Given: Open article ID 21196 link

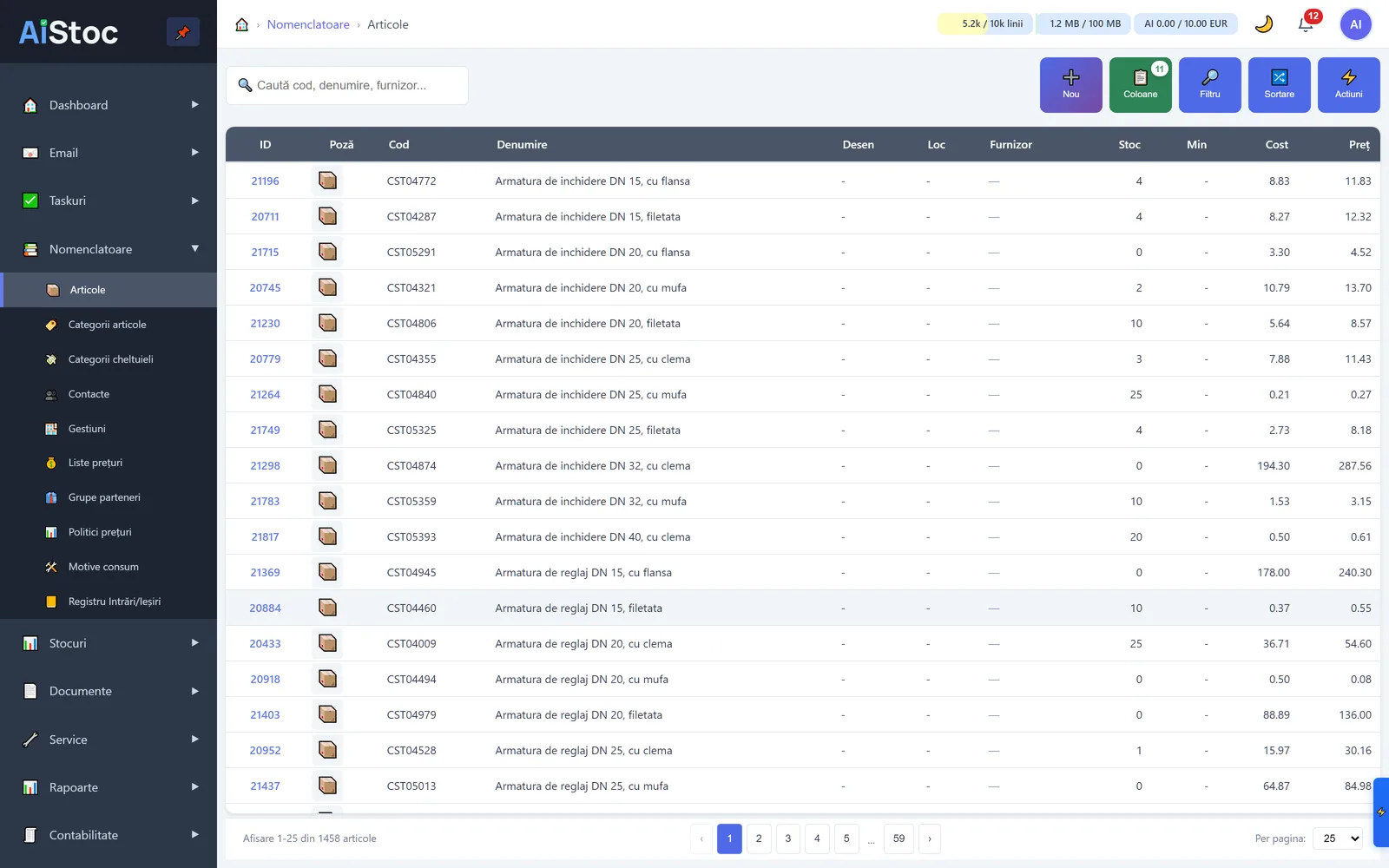Looking at the screenshot, I should tap(265, 181).
